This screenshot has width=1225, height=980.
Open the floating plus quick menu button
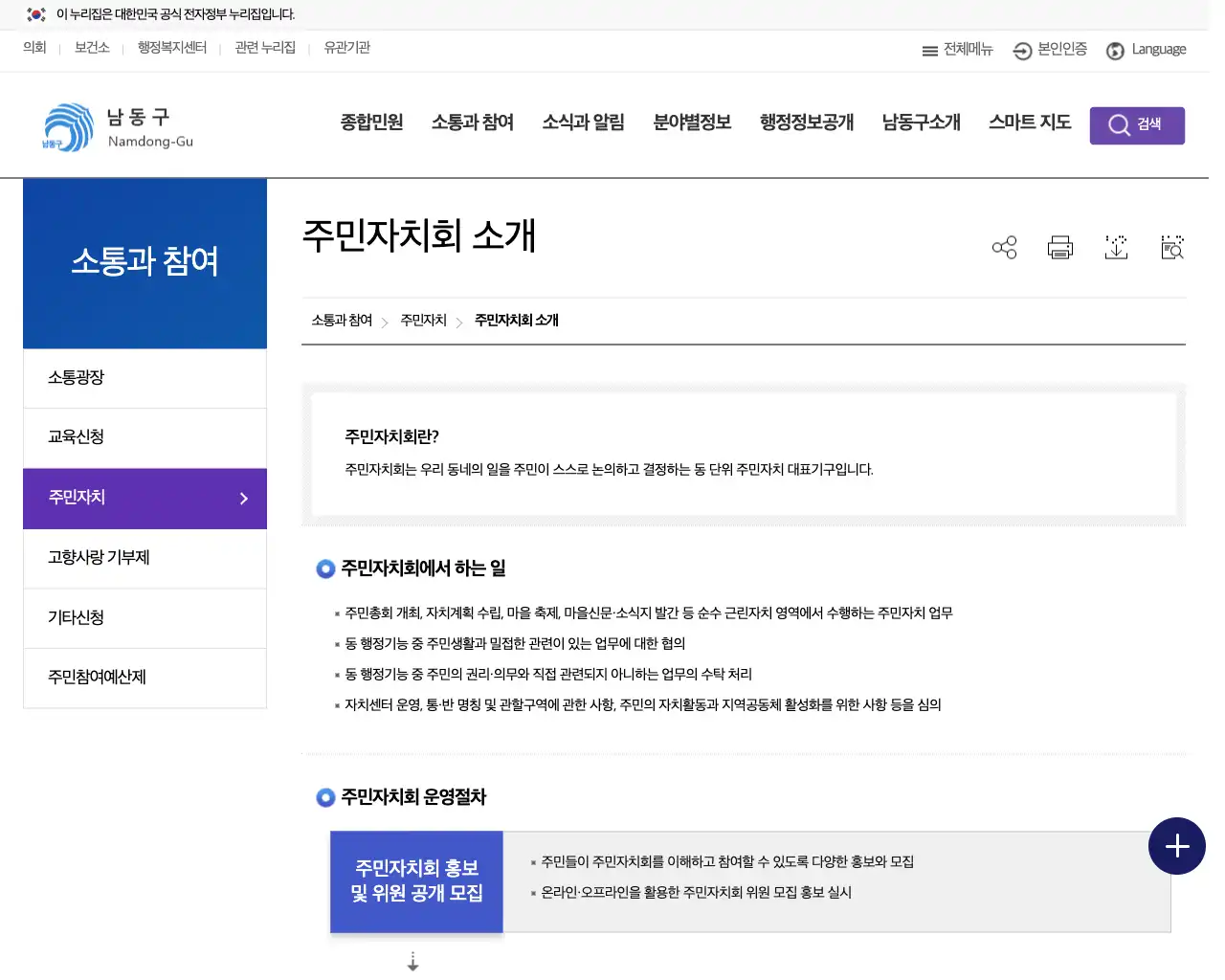coord(1176,846)
